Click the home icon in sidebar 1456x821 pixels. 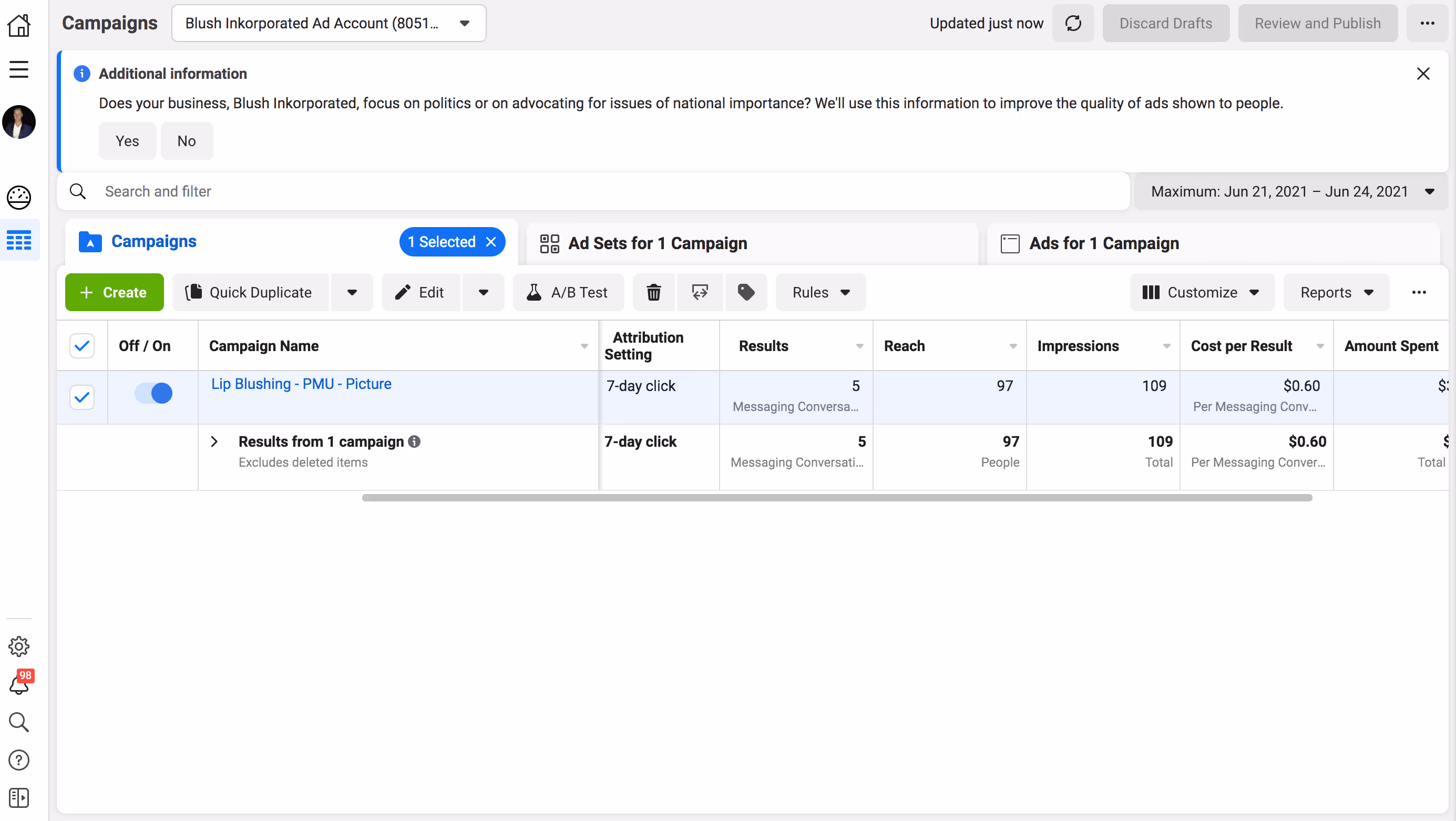pos(19,25)
